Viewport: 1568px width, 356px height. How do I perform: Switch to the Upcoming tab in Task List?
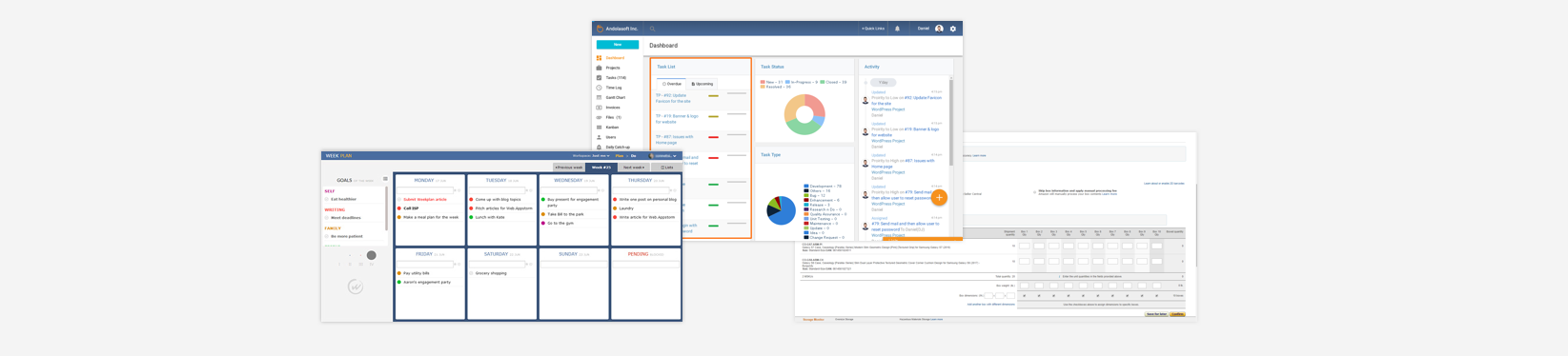point(703,84)
